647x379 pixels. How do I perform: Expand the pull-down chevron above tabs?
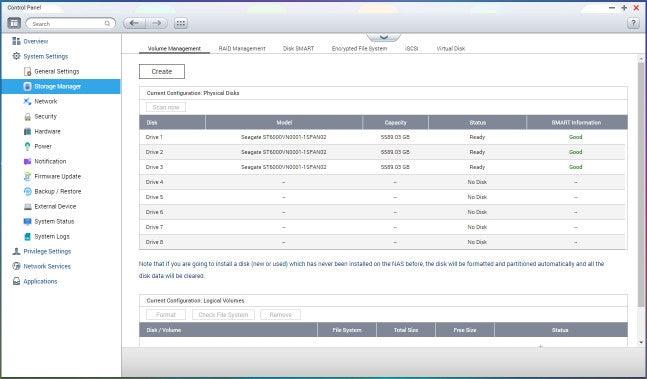[x=383, y=37]
